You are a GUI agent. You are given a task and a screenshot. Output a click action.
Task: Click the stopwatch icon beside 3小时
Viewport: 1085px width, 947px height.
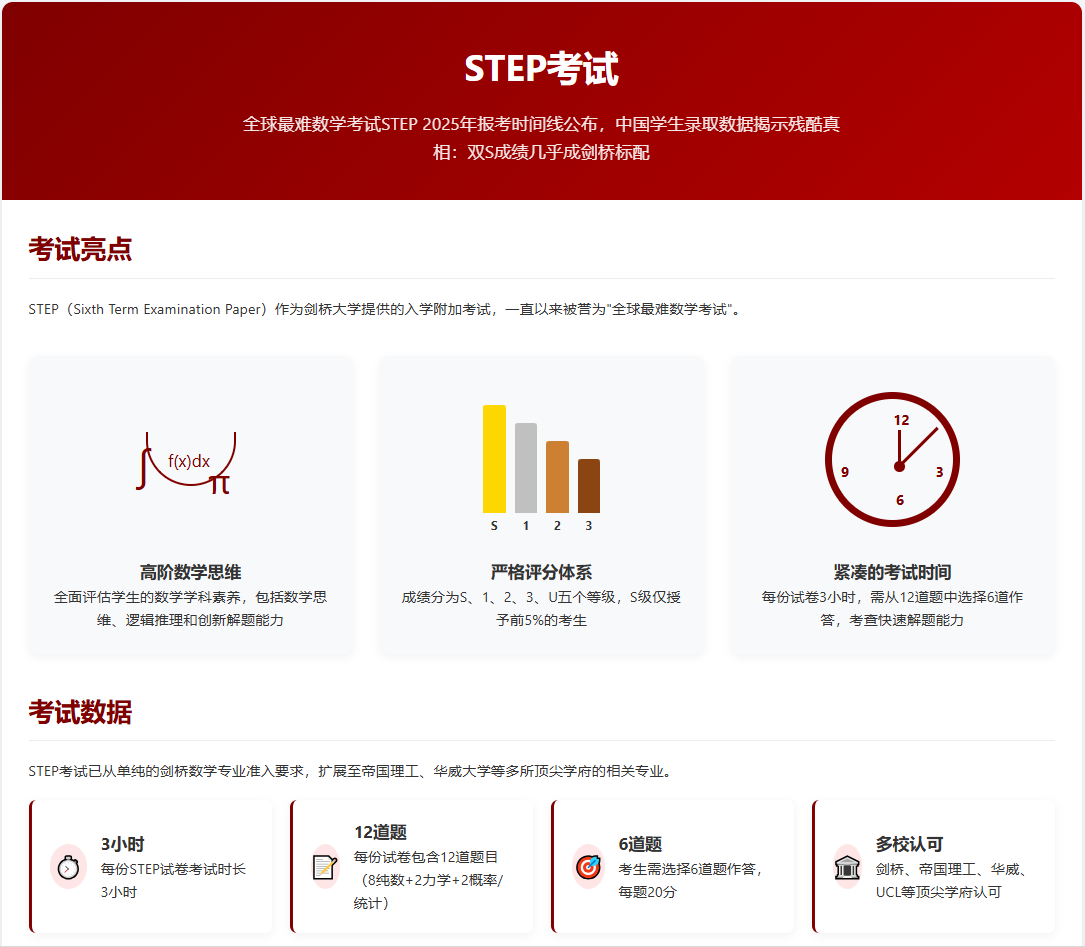(68, 867)
